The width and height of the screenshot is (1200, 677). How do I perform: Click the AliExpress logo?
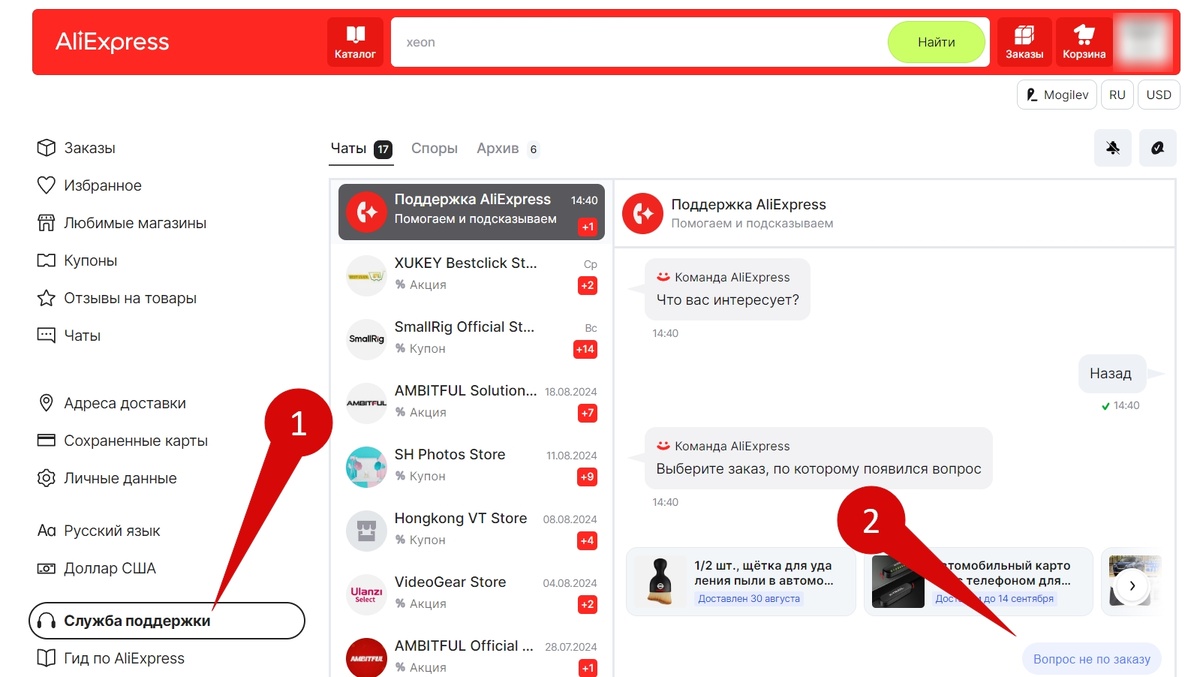(112, 42)
